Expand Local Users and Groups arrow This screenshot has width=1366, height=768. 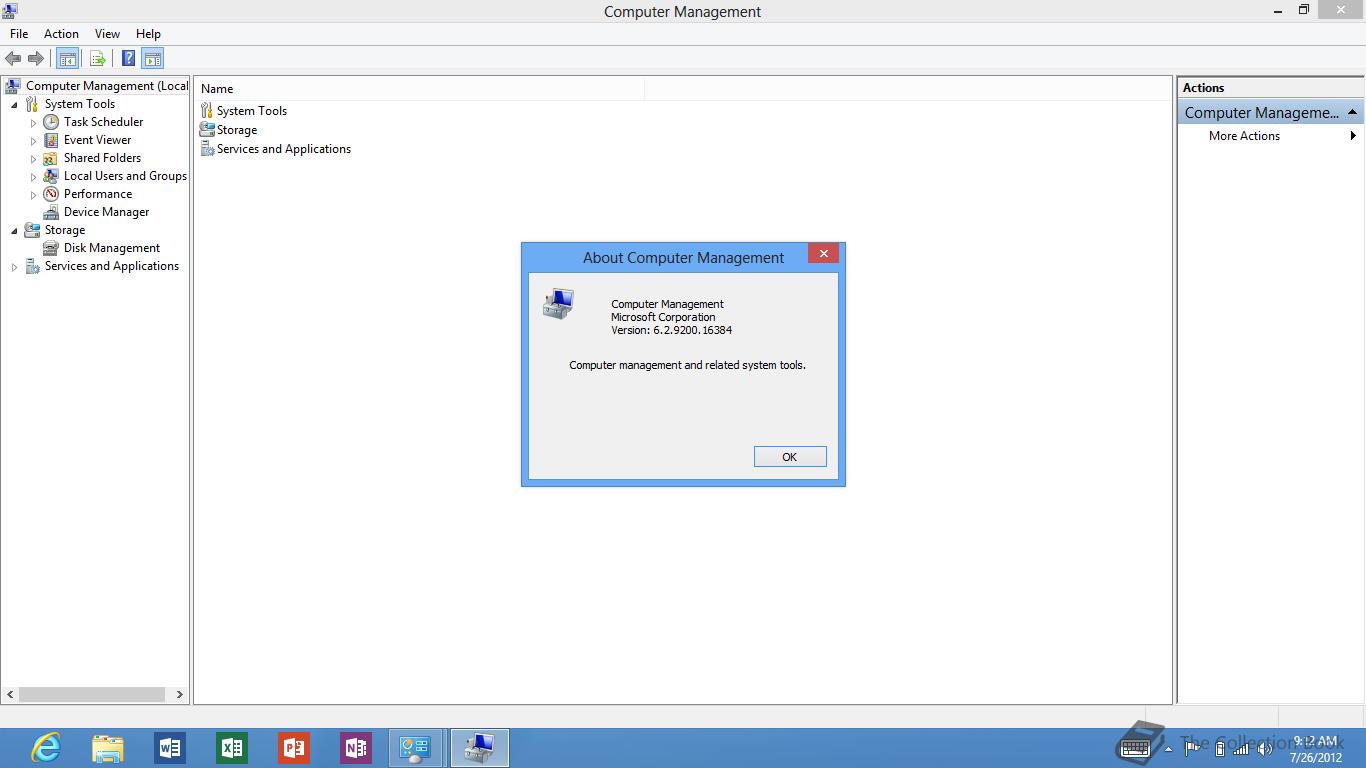pyautogui.click(x=33, y=177)
